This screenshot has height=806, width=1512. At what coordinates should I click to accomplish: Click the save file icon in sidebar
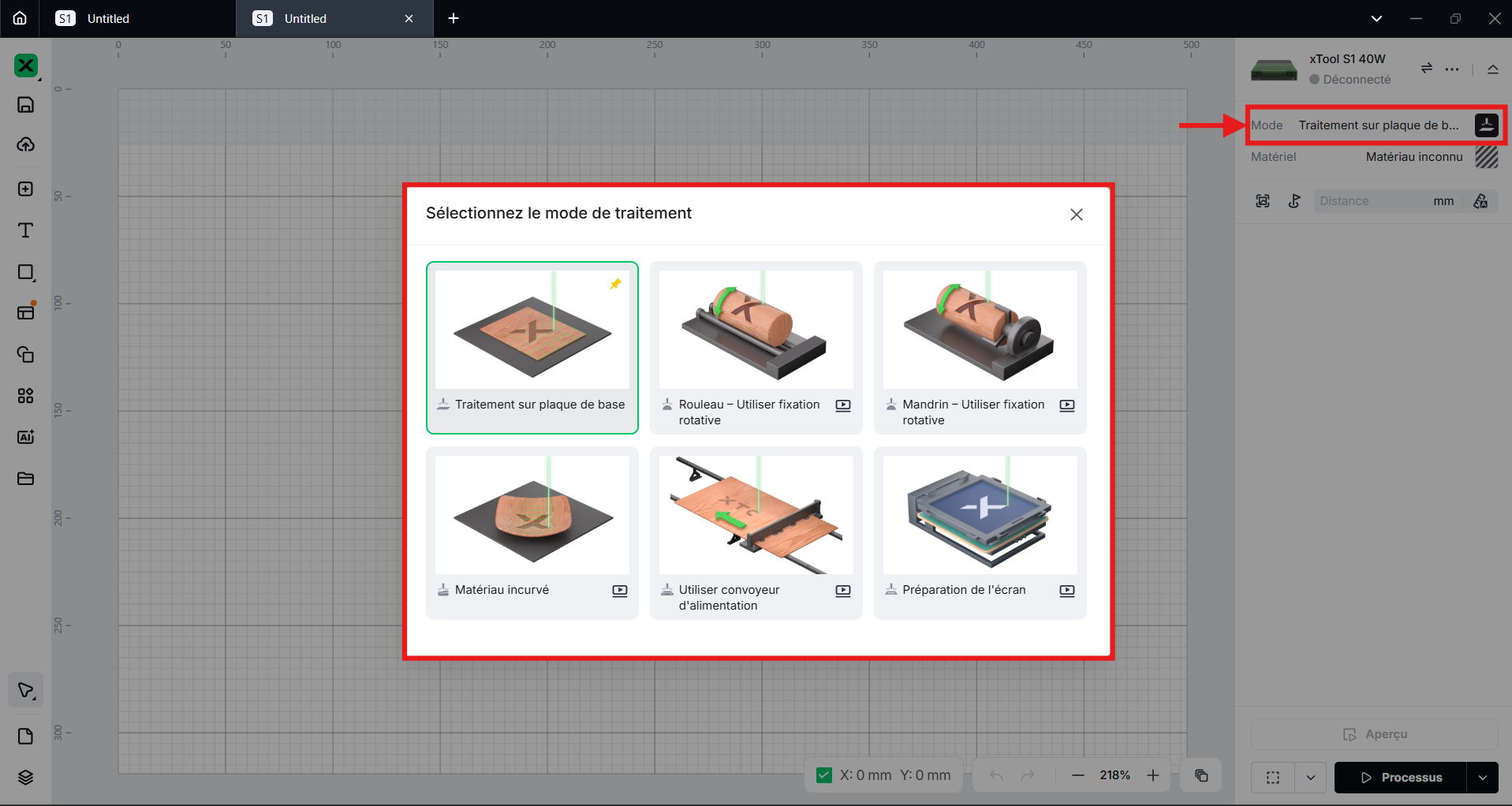pyautogui.click(x=25, y=105)
